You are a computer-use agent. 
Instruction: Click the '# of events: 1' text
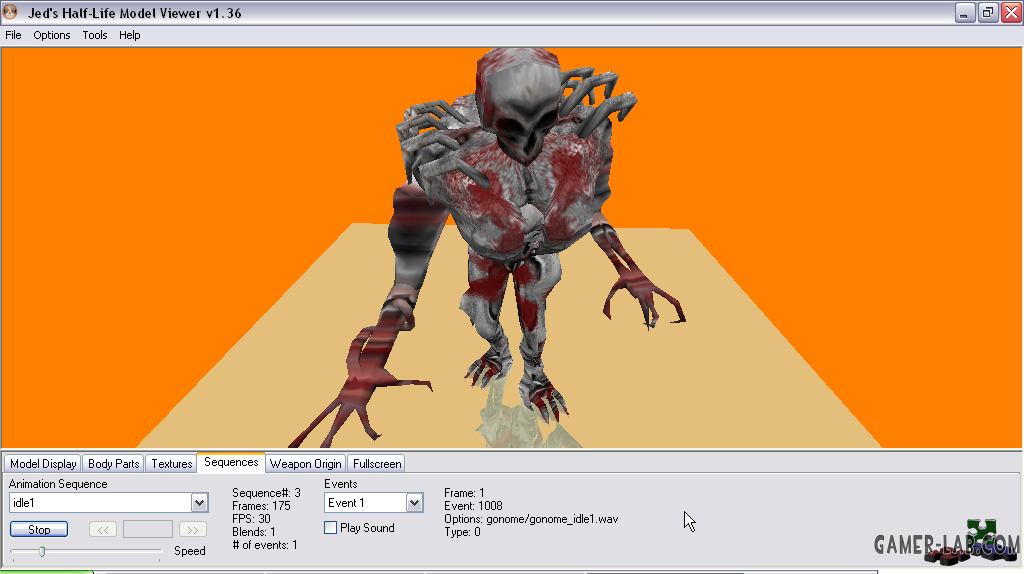tap(265, 545)
